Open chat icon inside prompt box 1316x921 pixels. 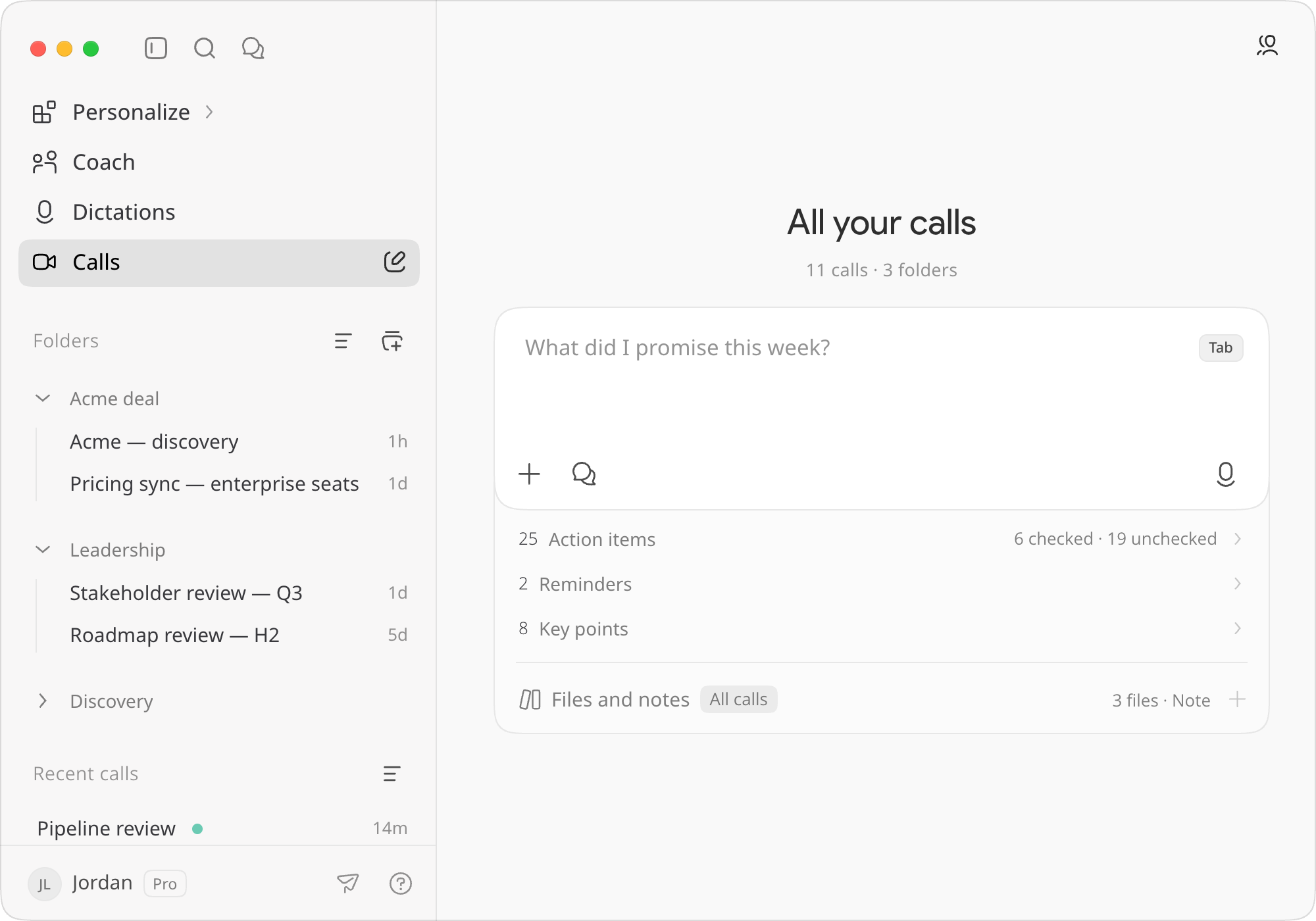(584, 474)
